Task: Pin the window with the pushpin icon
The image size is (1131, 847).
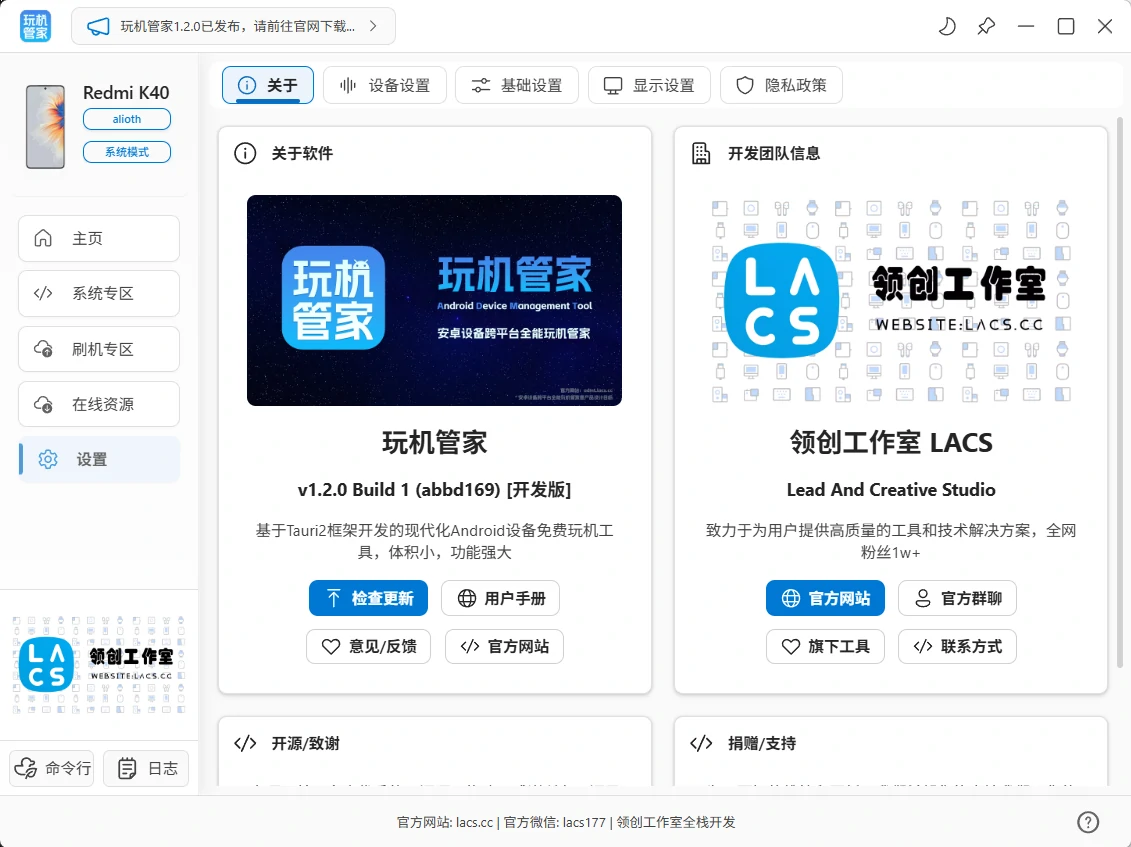Action: pos(986,27)
